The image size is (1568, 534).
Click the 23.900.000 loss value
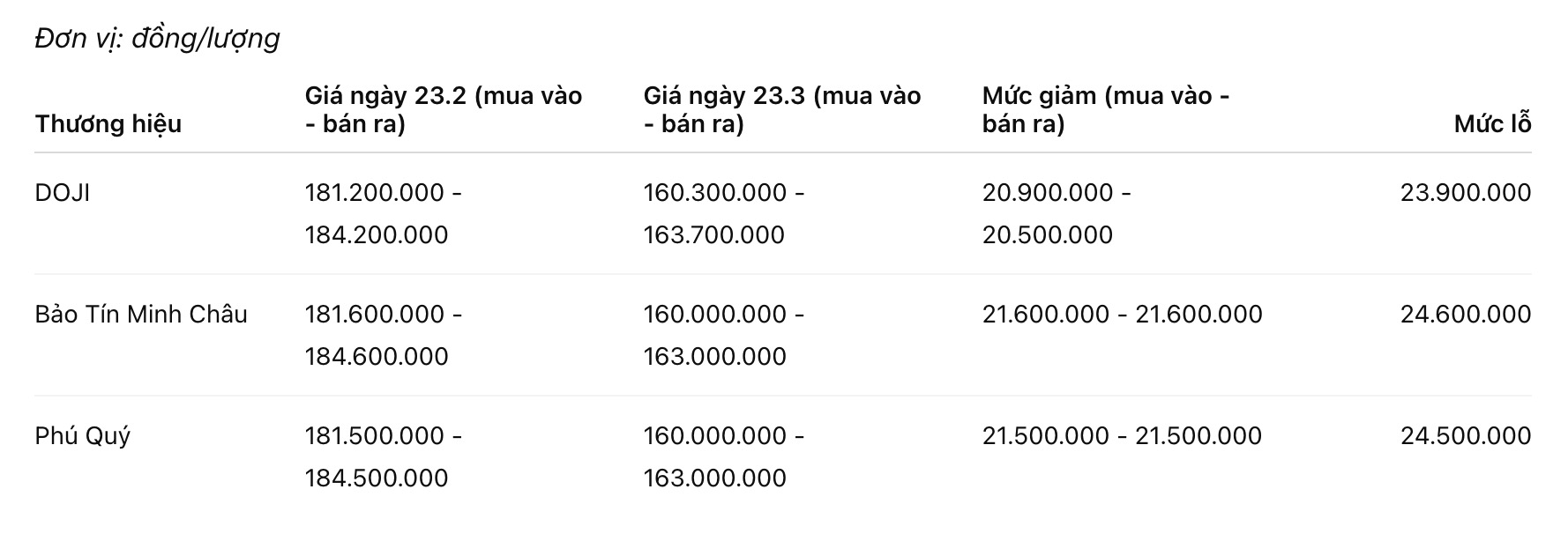tap(1465, 192)
